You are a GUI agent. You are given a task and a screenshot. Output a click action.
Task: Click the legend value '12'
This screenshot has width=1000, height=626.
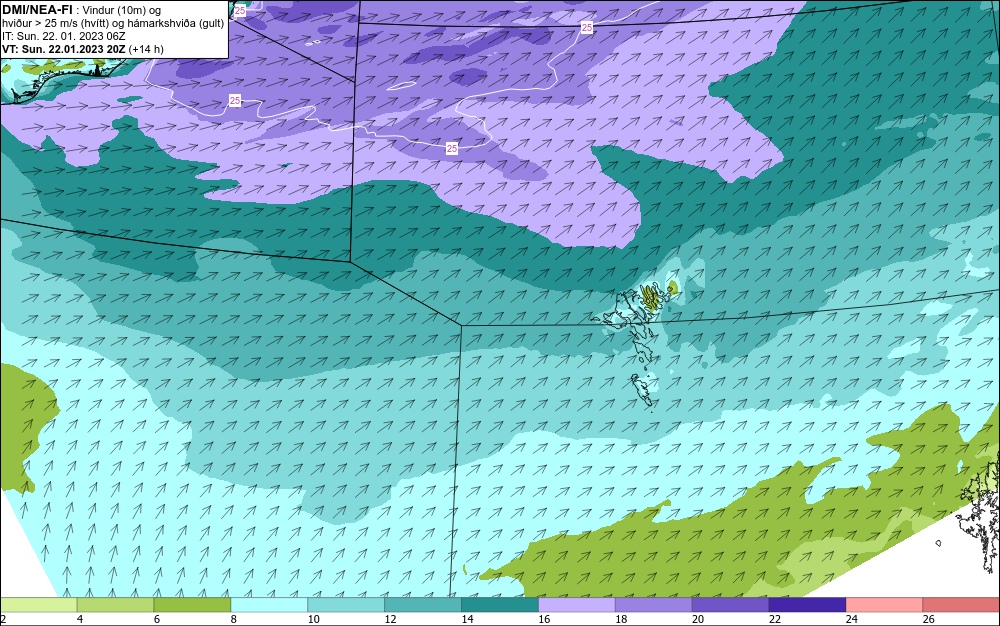tap(390, 619)
